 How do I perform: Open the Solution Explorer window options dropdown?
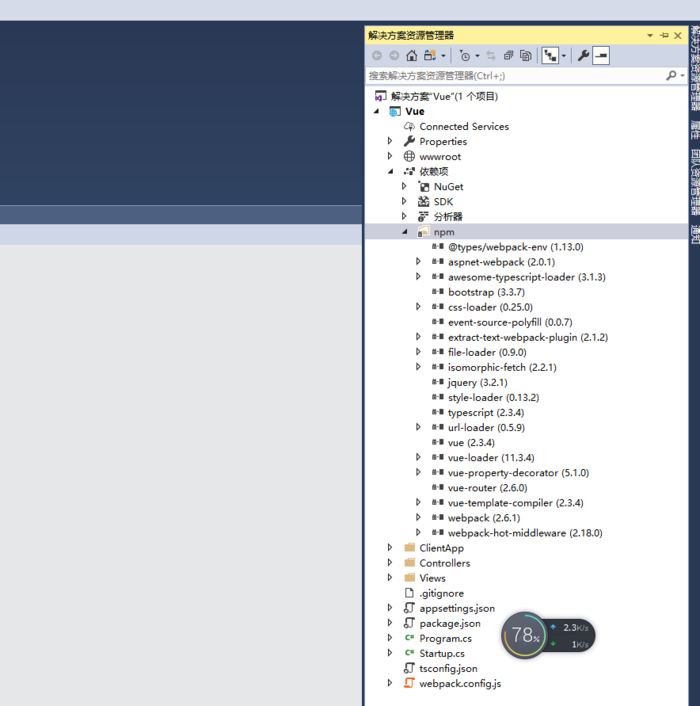point(650,35)
